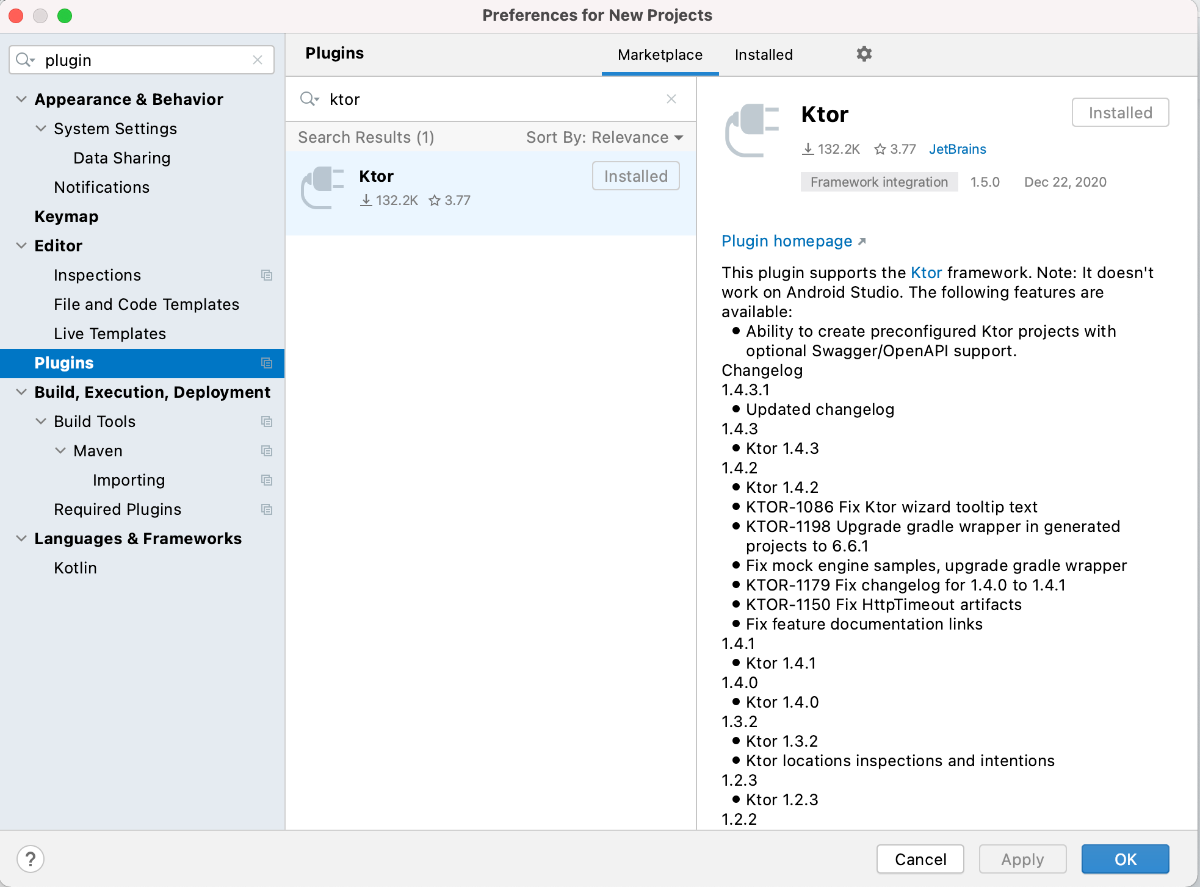Open File and Code Templates settings

147,304
